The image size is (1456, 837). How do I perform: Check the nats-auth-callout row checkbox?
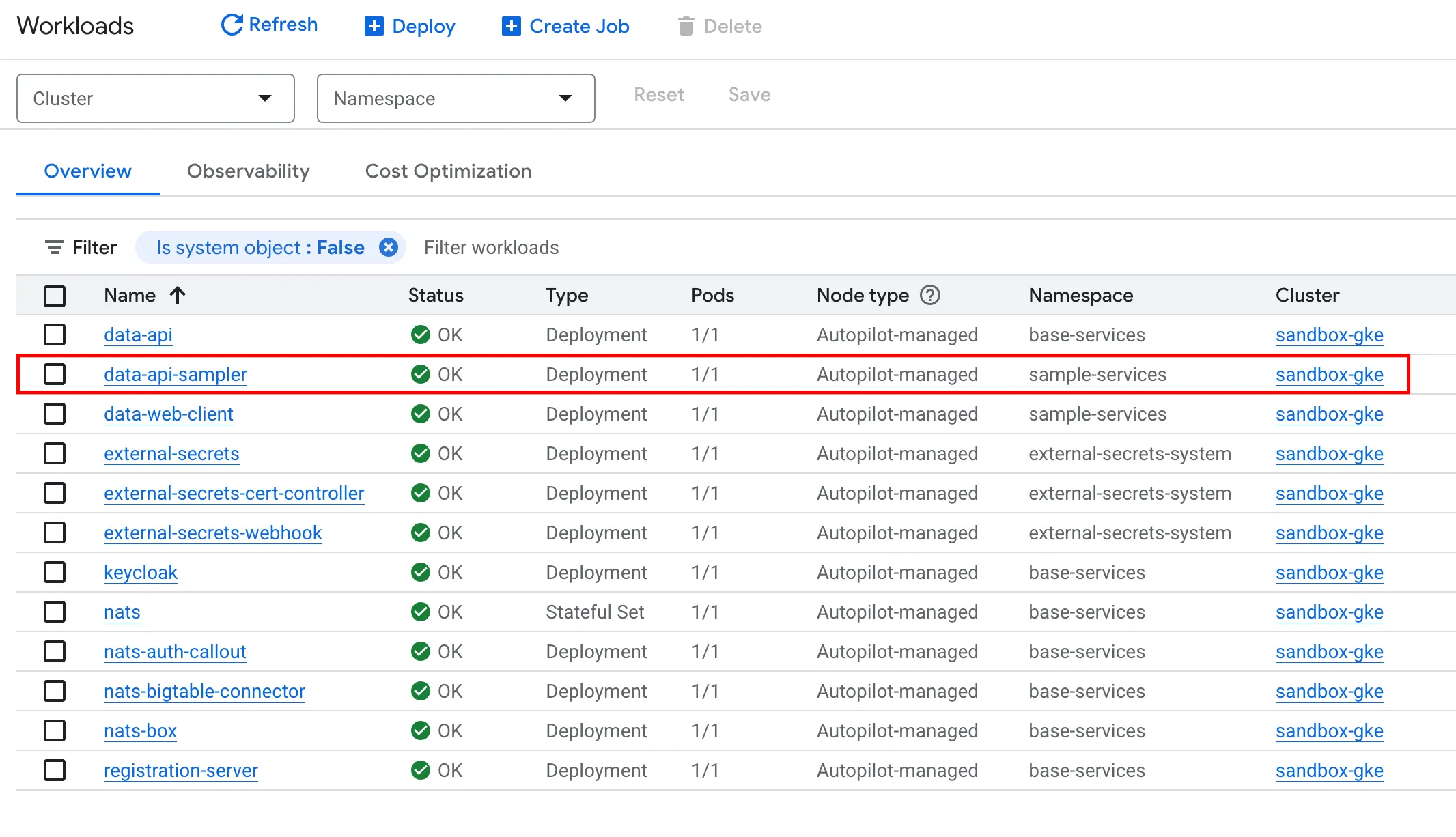pos(55,651)
